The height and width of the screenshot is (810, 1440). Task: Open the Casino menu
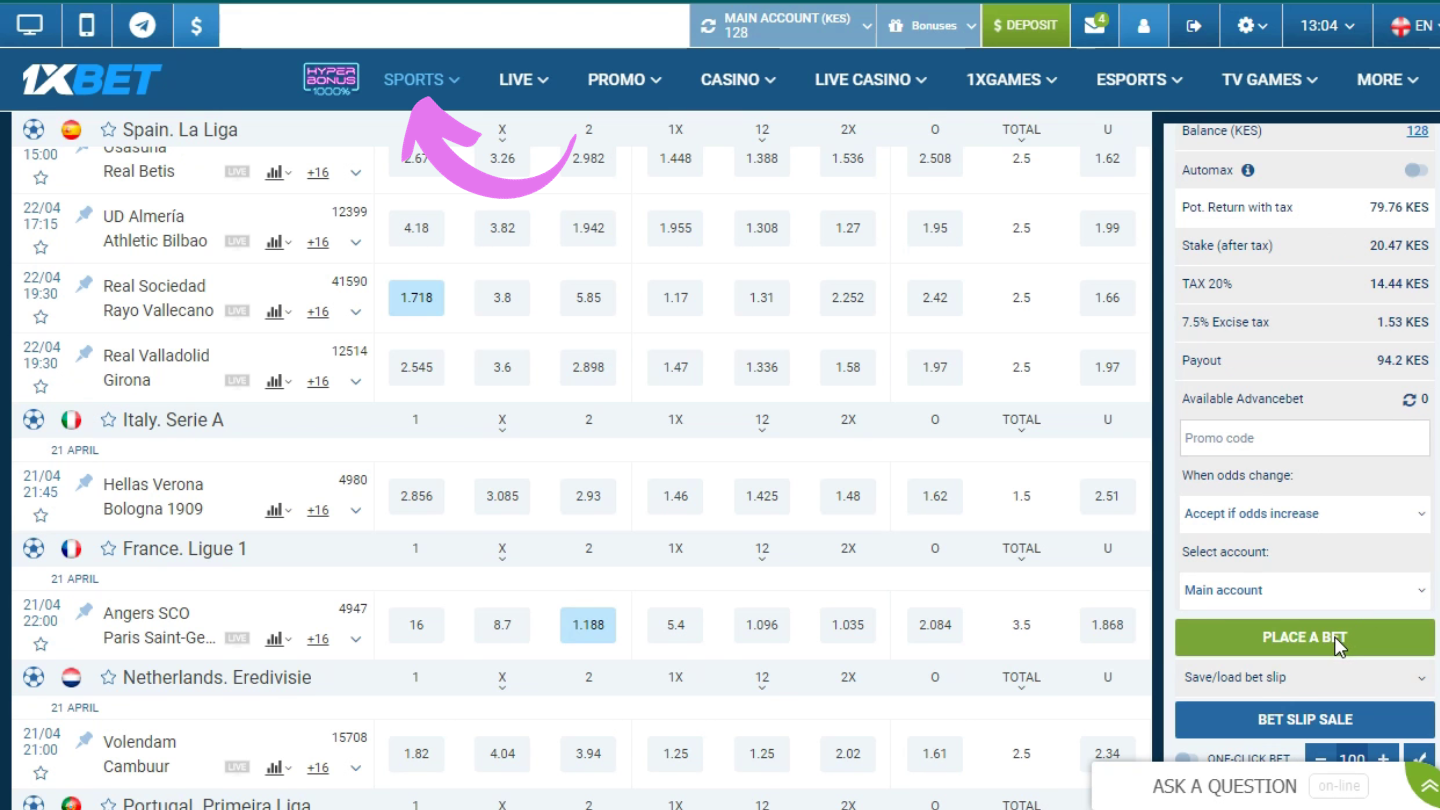point(739,79)
